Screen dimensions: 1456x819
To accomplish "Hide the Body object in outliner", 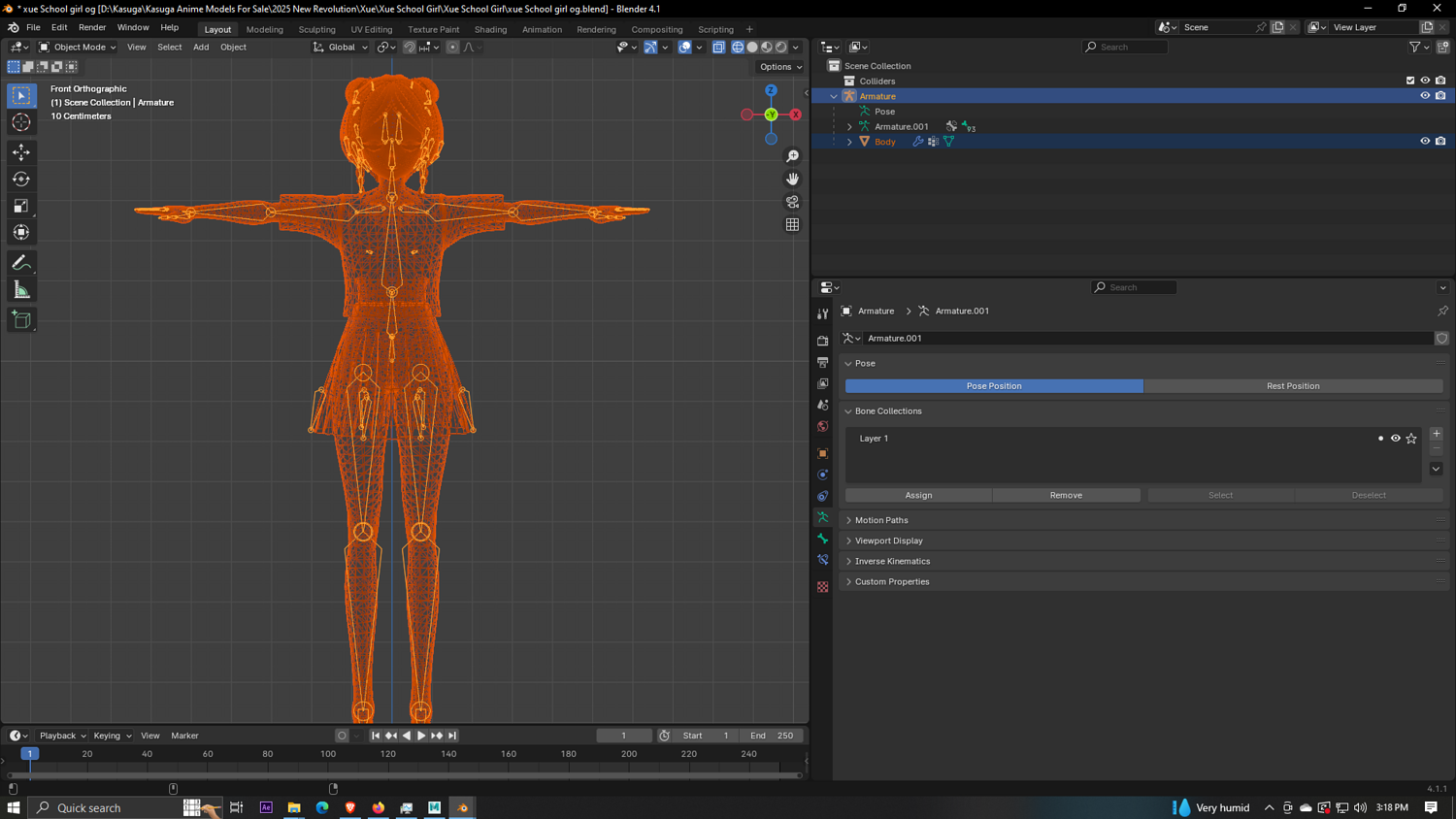I will pos(1425,142).
